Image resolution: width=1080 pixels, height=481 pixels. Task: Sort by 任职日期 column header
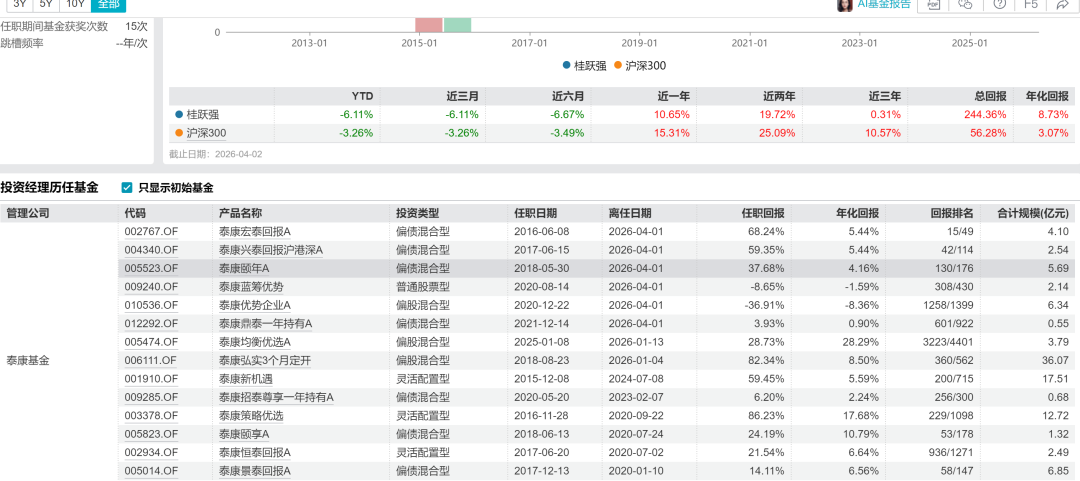coord(536,214)
